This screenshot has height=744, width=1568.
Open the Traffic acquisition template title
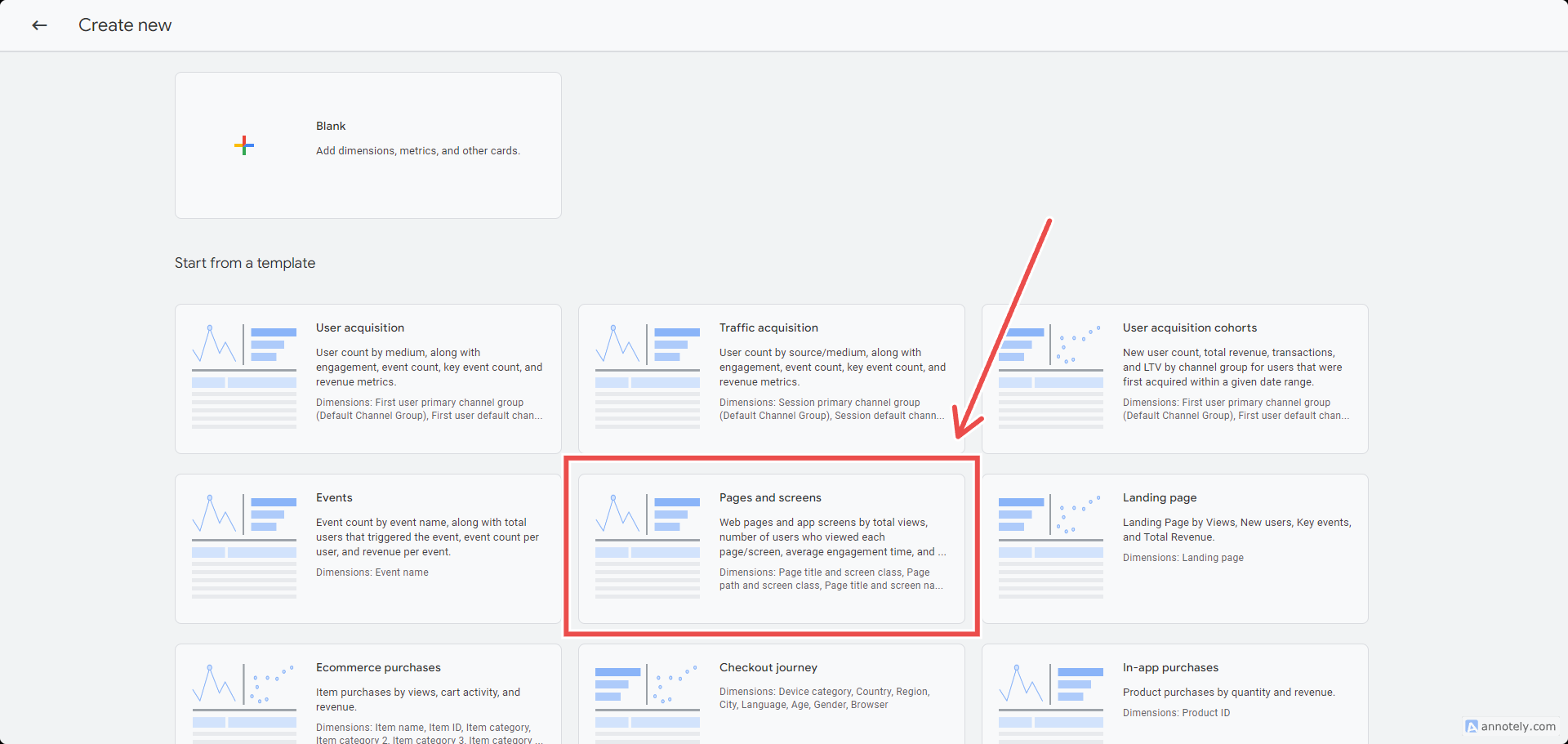768,327
